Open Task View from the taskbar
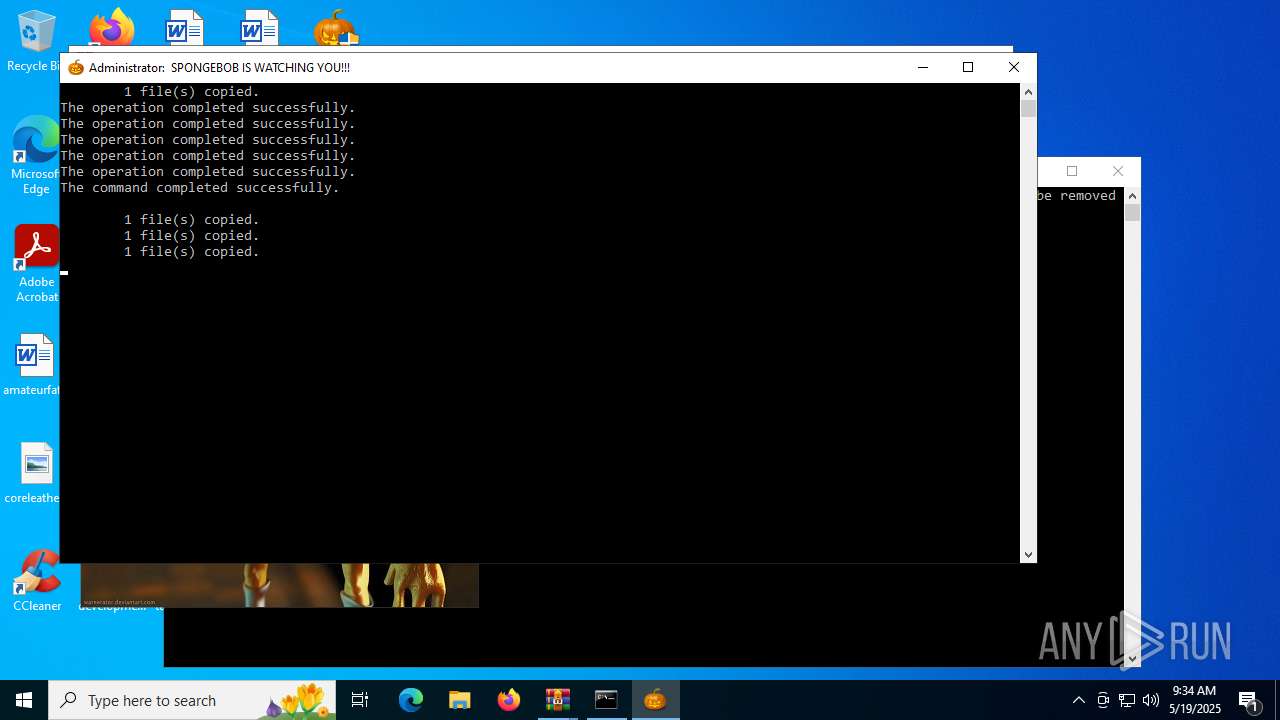Viewport: 1280px width, 720px height. pos(360,700)
